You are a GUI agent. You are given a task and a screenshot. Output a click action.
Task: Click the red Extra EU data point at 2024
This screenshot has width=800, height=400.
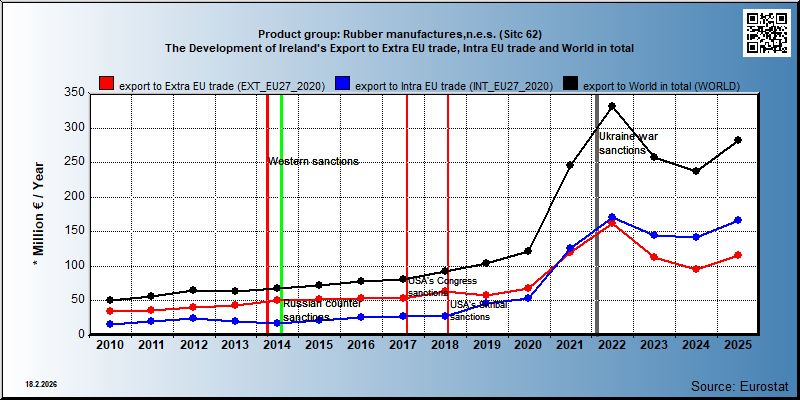click(x=695, y=269)
